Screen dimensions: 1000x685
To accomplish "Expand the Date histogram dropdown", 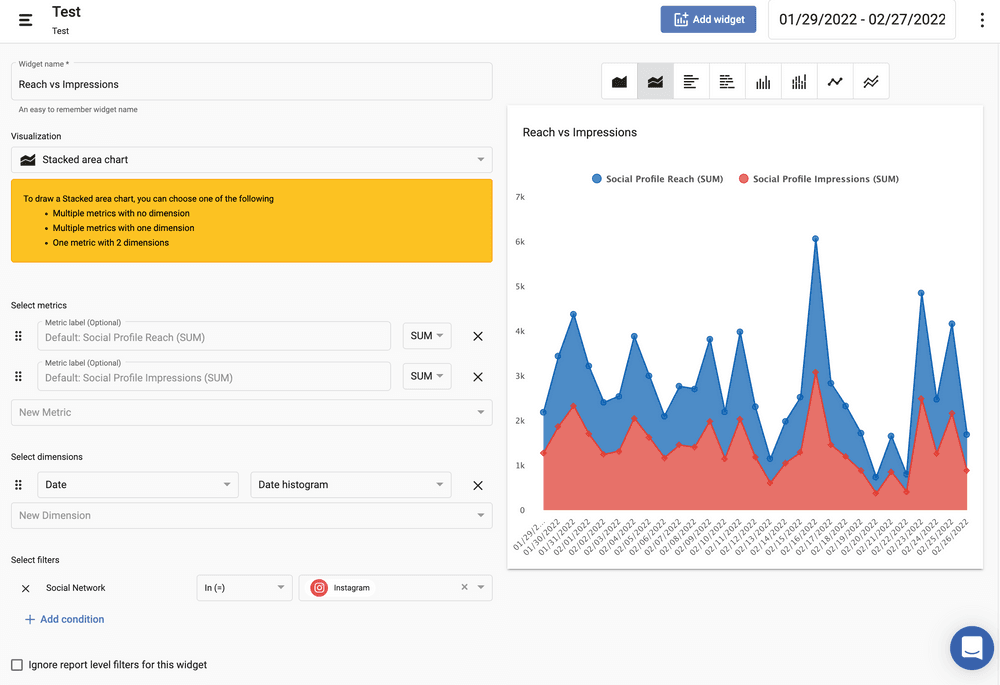I will coord(350,485).
